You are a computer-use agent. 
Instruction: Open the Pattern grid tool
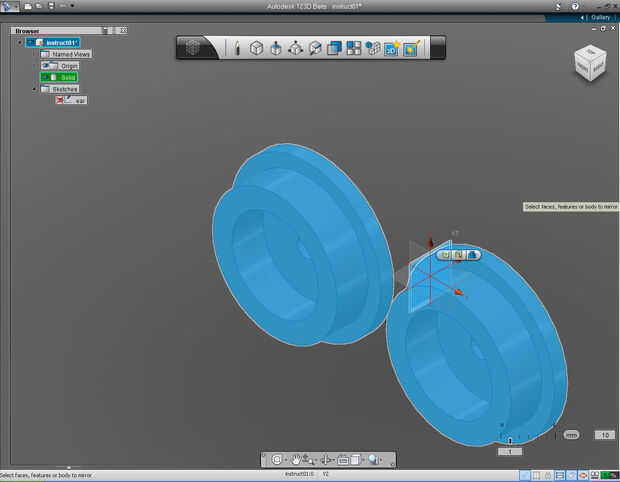tap(353, 48)
